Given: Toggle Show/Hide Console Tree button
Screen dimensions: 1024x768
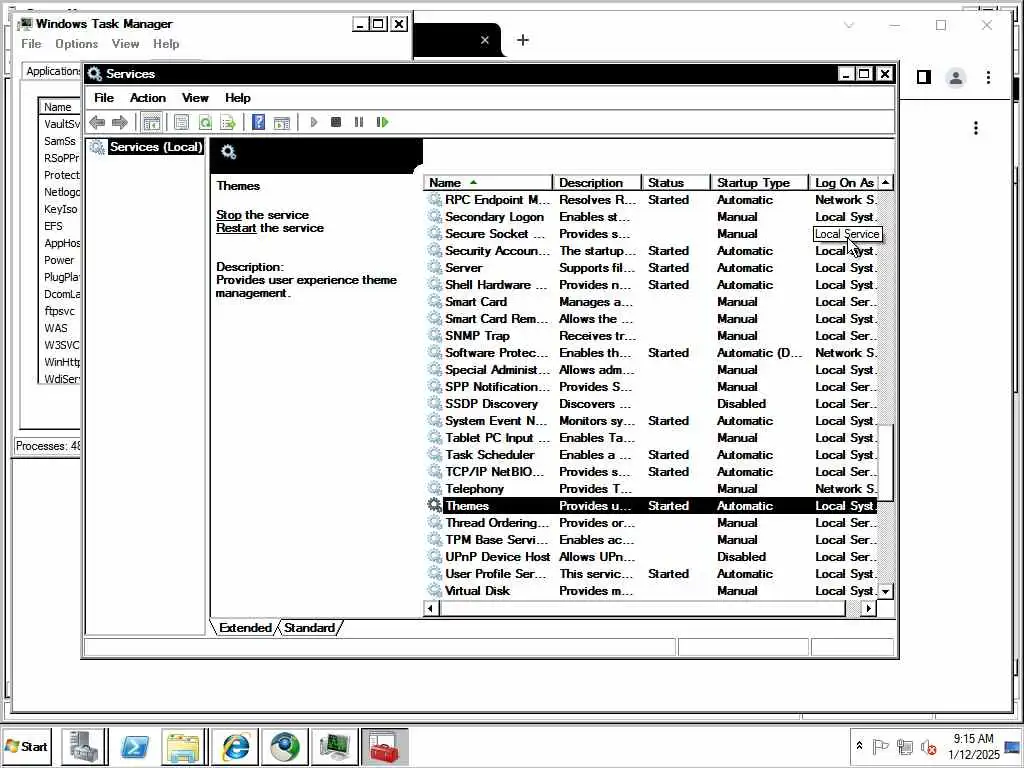Looking at the screenshot, I should pos(152,122).
